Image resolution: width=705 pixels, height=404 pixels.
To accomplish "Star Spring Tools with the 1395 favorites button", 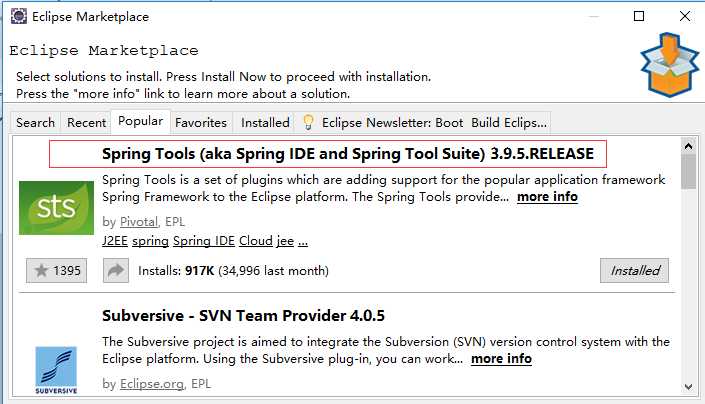I will click(57, 271).
